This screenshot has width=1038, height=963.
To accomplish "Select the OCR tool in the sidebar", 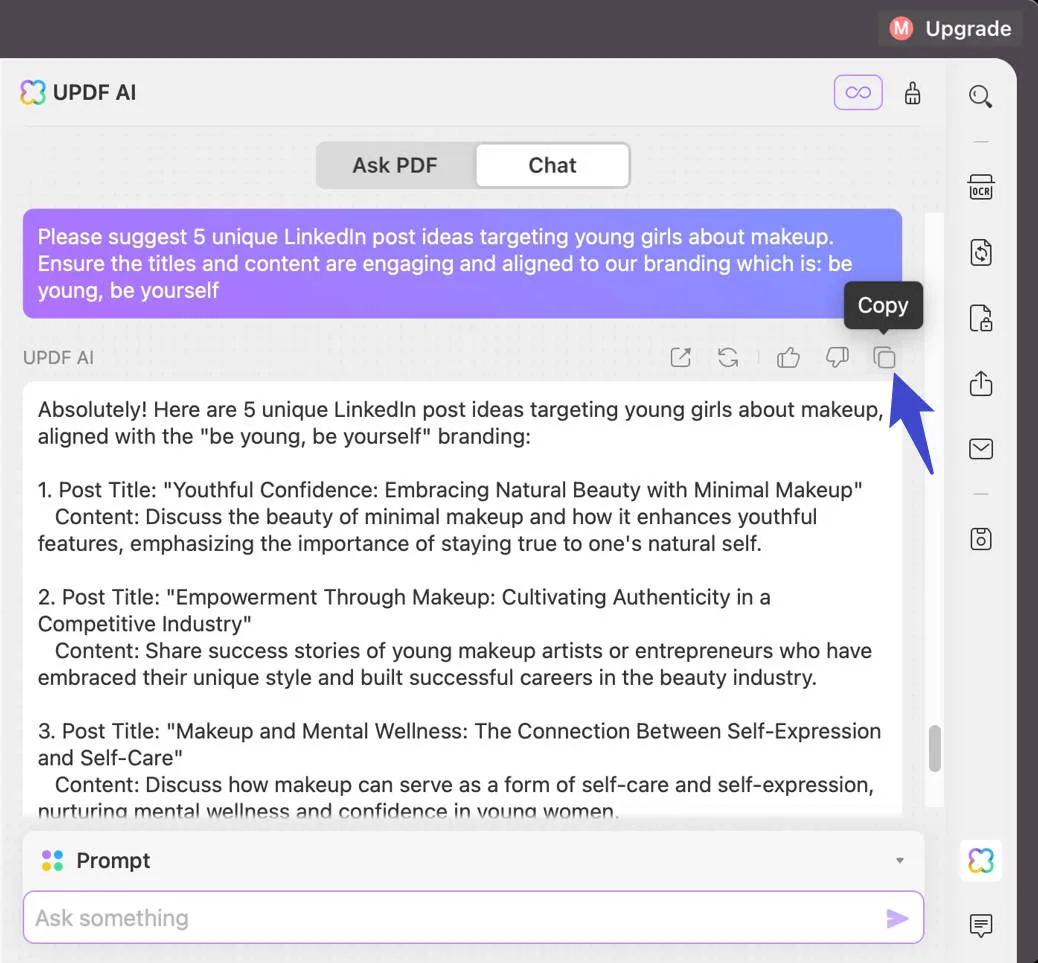I will 980,187.
